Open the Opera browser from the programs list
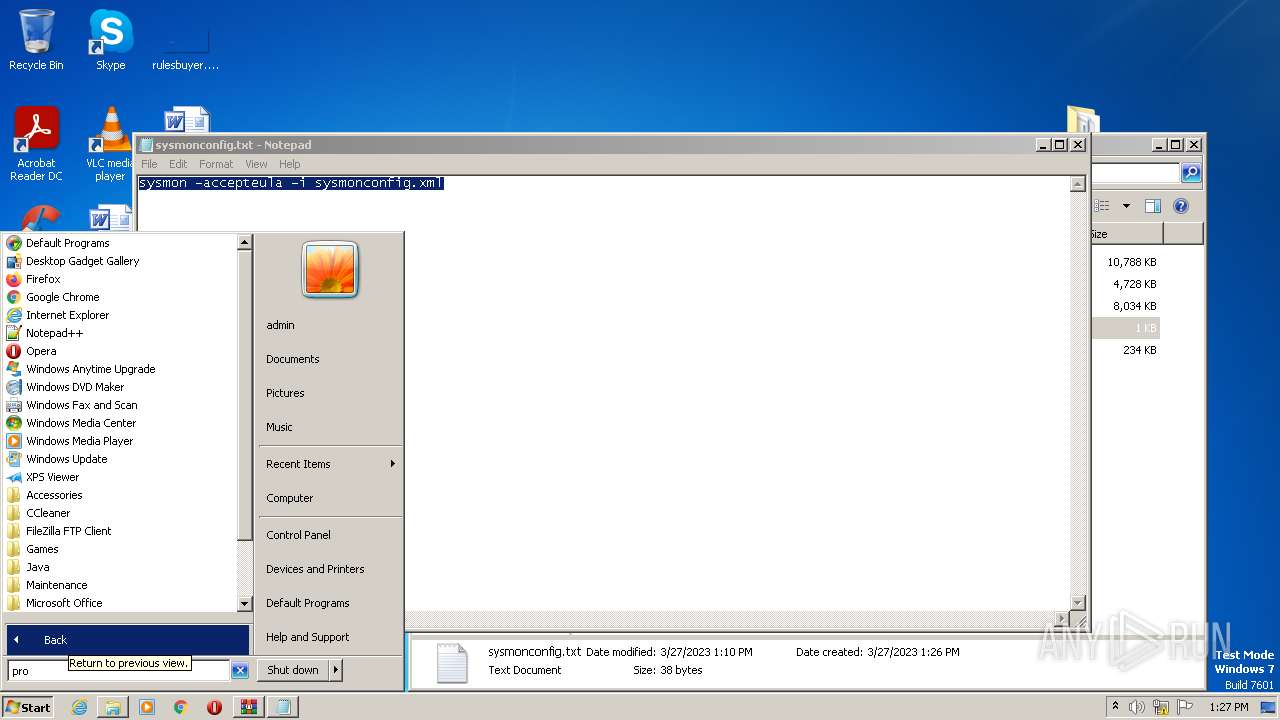The image size is (1280, 720). tap(120, 351)
